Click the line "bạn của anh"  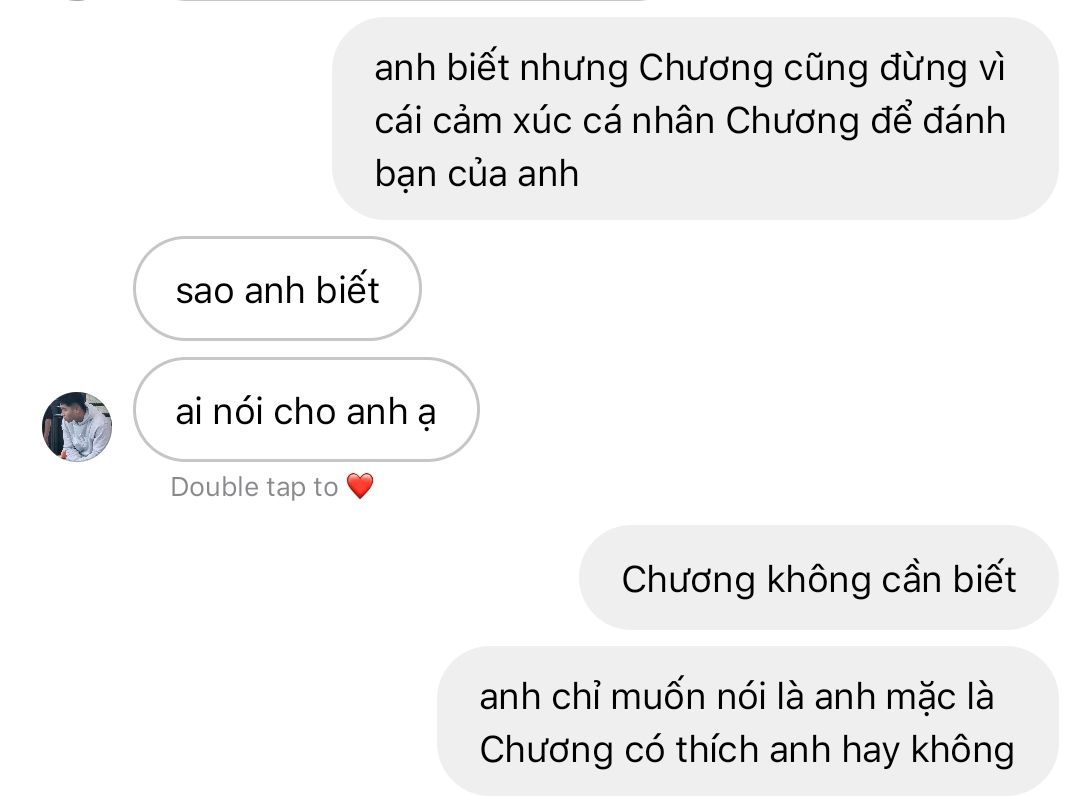(x=477, y=174)
